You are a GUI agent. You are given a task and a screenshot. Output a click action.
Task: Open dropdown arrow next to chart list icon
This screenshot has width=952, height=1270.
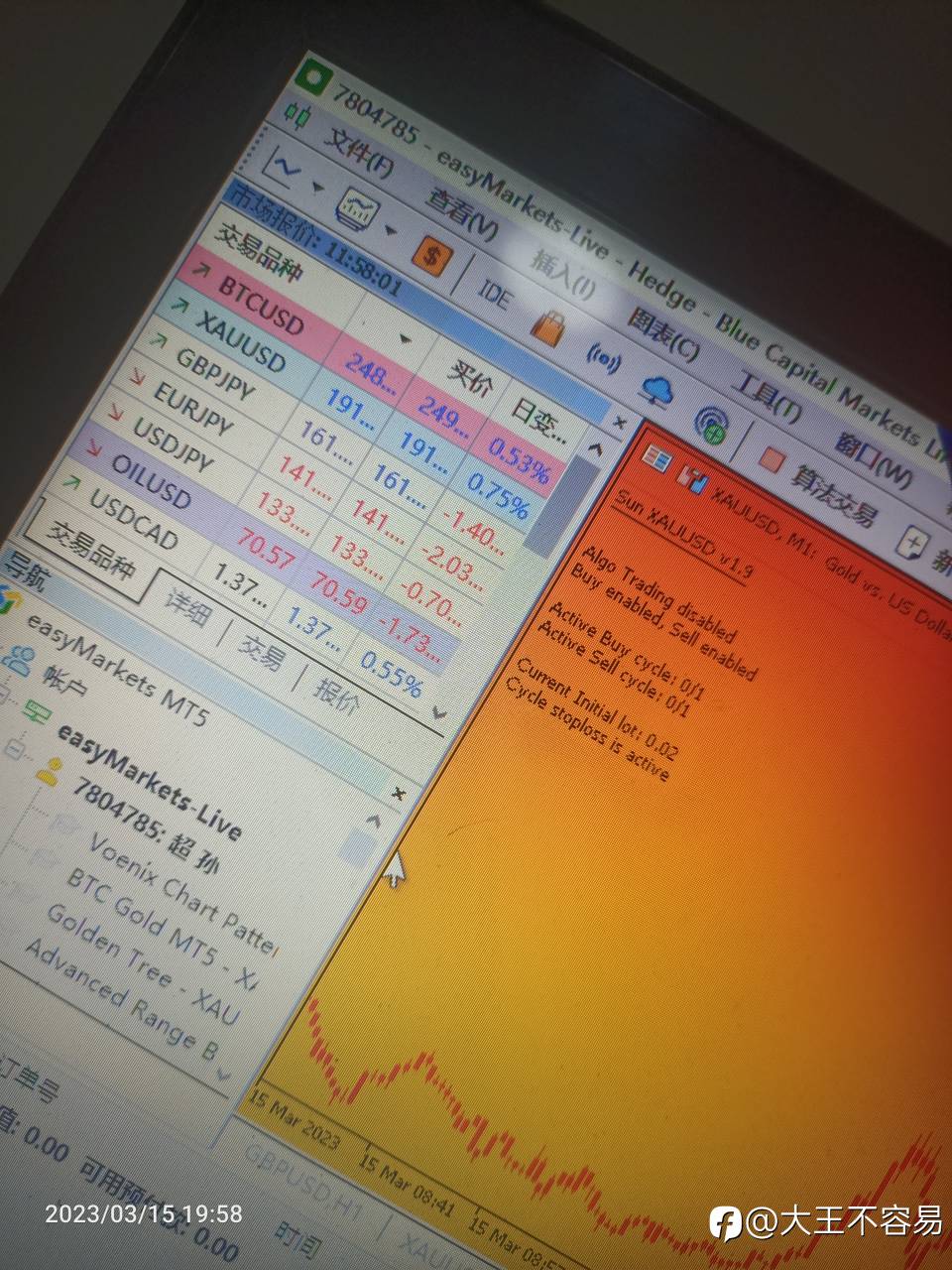click(x=391, y=231)
